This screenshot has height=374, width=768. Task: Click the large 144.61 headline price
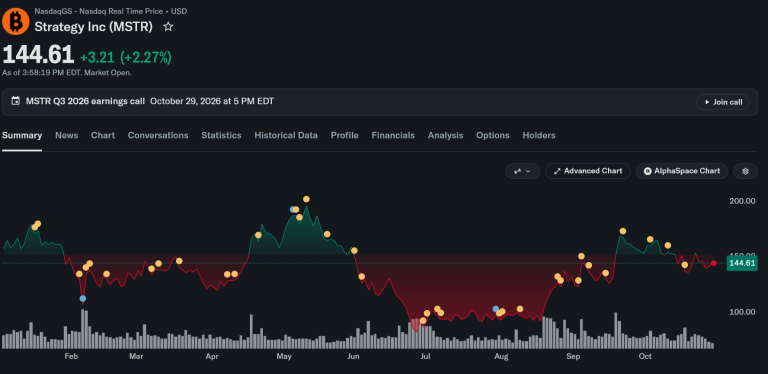coord(38,55)
